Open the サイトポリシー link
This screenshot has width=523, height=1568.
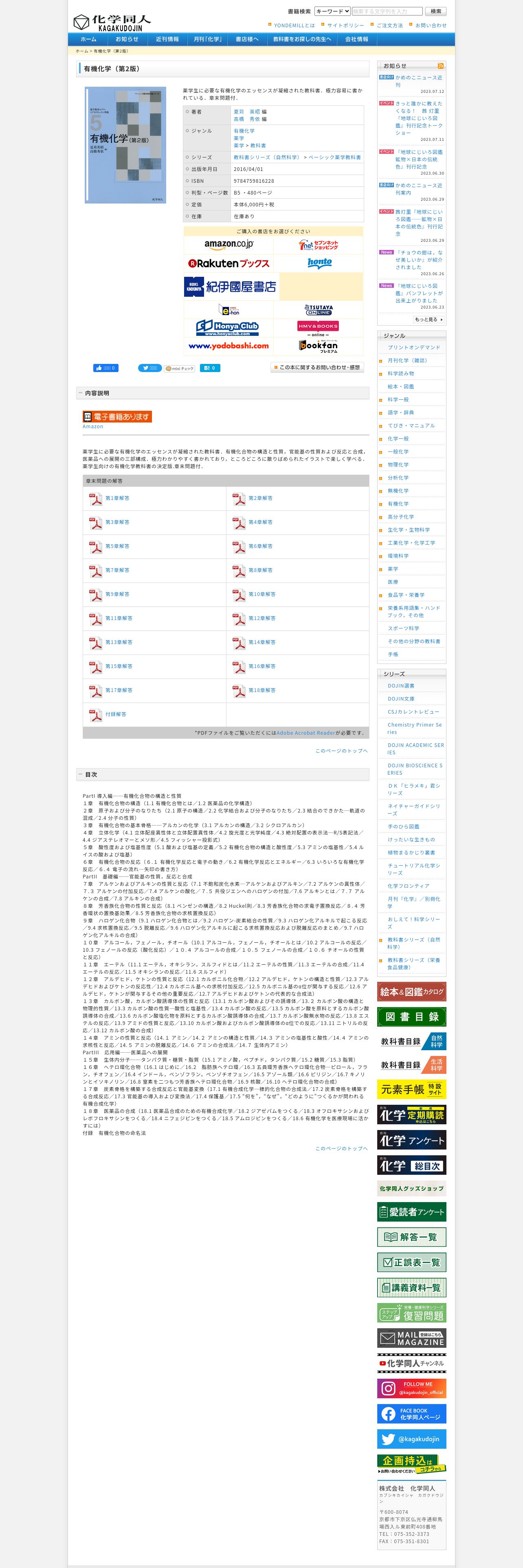(x=345, y=26)
